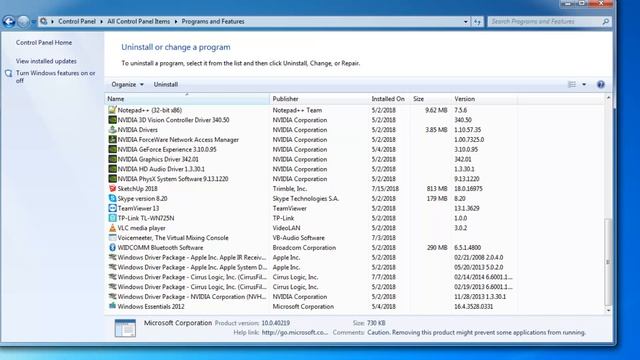Viewport: 640px width, 360px height.
Task: Click "Skype Technologies S.A." publisher cell
Action: pyautogui.click(x=305, y=198)
